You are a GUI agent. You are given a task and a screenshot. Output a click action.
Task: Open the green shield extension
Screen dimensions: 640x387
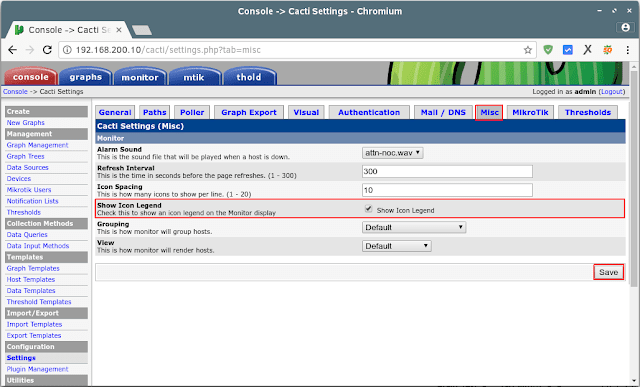(x=548, y=50)
